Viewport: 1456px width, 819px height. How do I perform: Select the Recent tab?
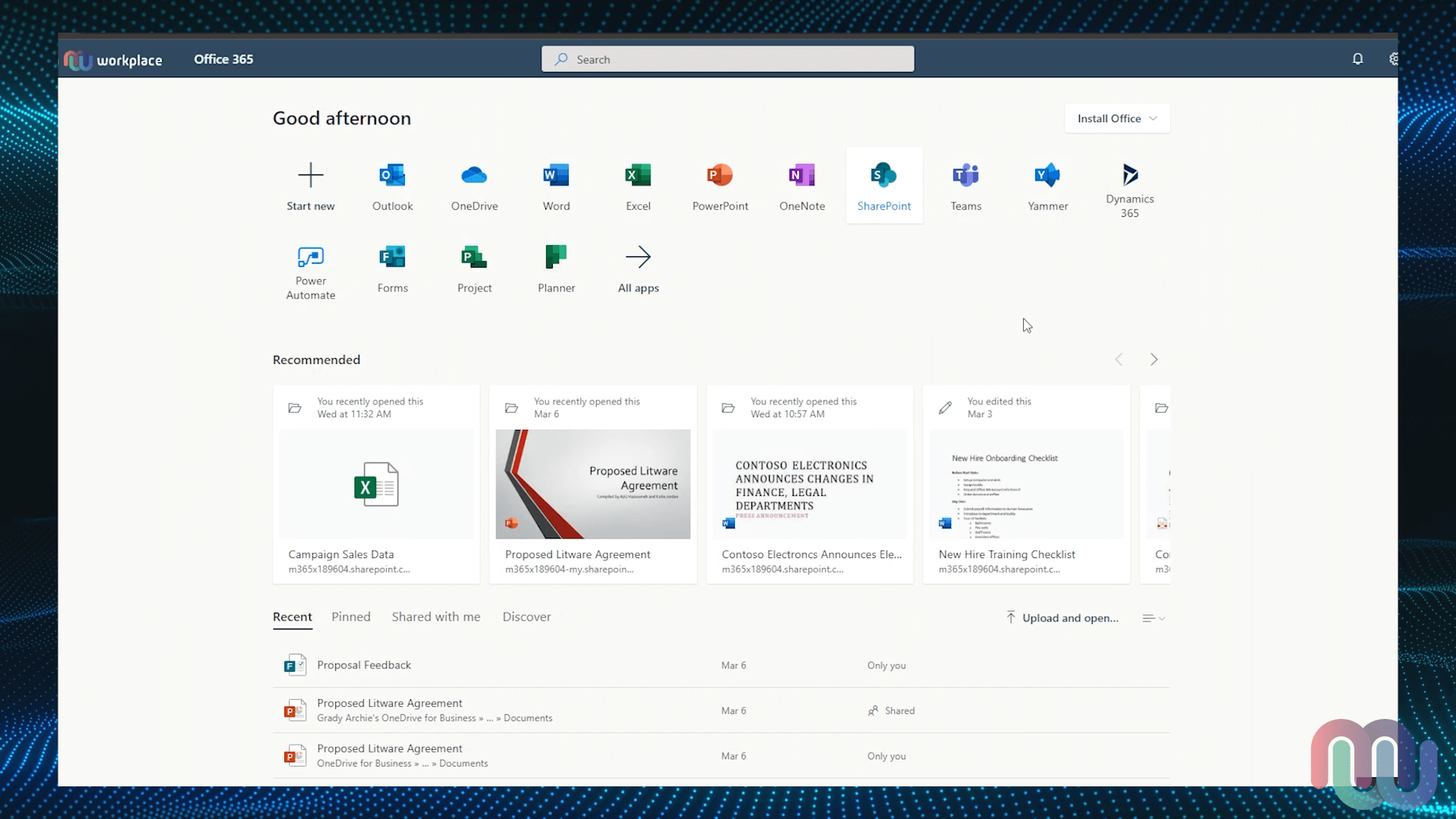(x=292, y=617)
